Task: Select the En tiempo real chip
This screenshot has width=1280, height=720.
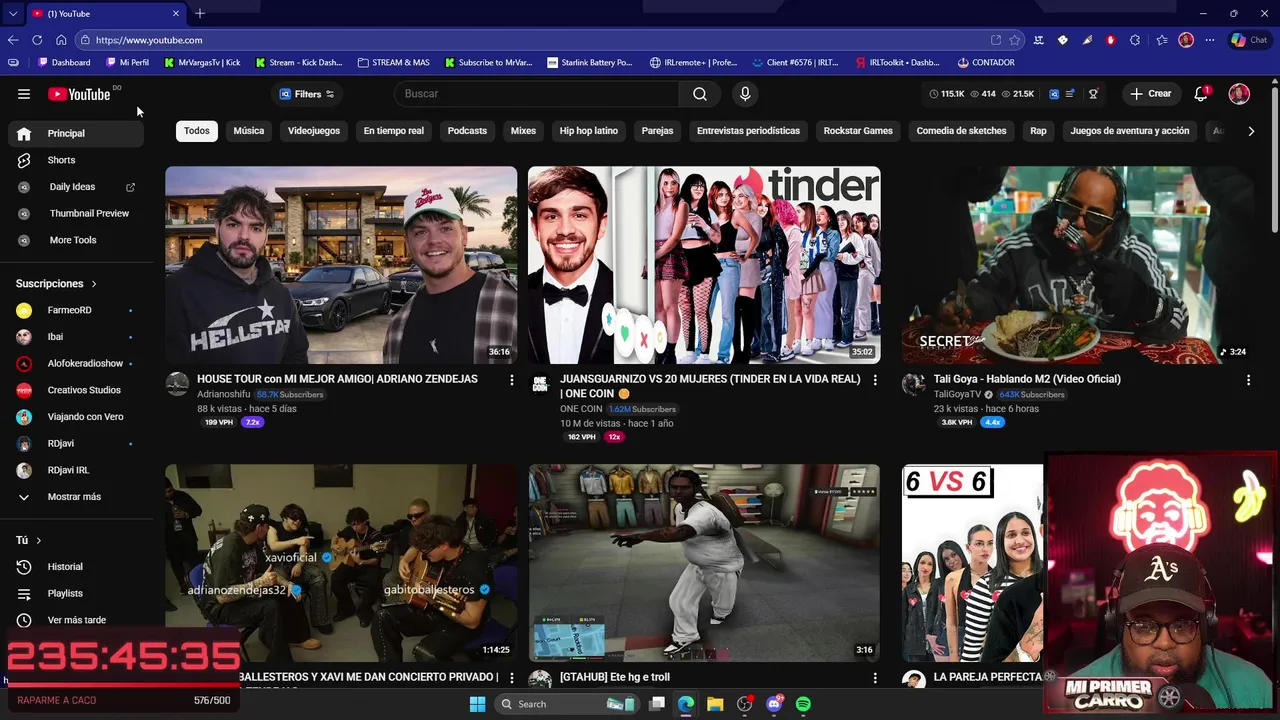Action: (x=394, y=131)
